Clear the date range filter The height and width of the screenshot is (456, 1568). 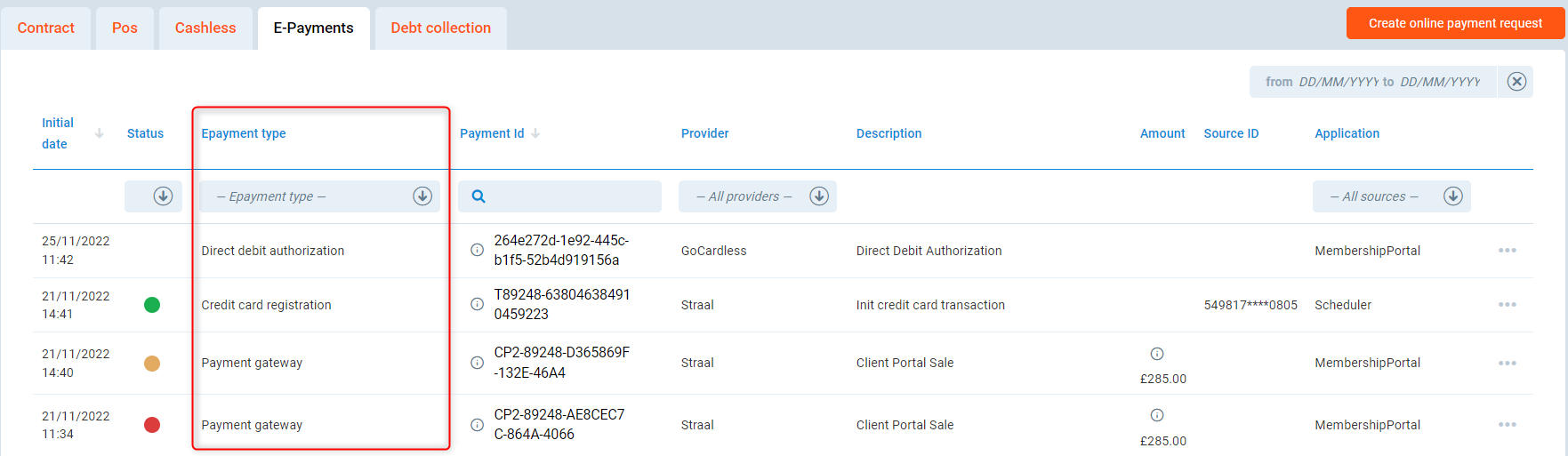1516,82
